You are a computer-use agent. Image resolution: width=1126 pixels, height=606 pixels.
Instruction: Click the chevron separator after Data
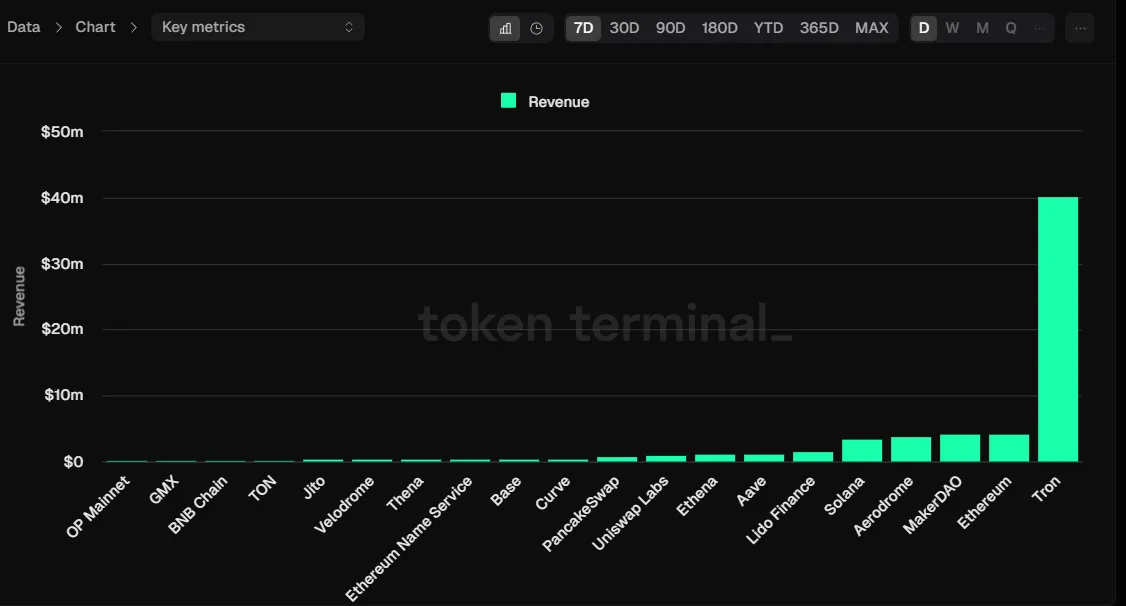tap(58, 27)
